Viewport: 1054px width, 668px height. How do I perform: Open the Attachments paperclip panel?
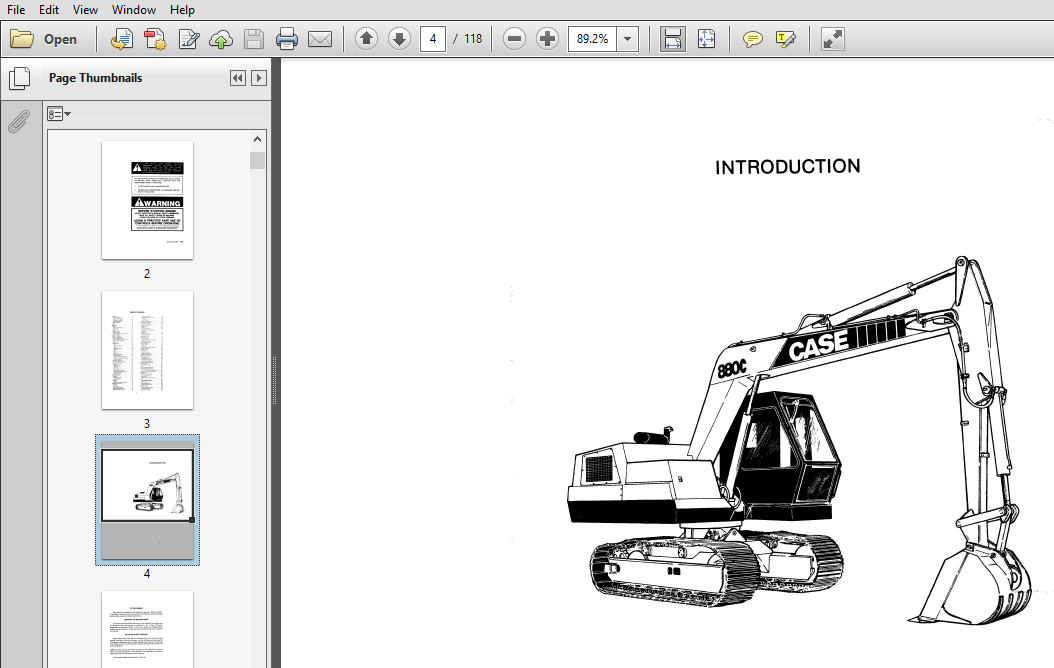19,122
